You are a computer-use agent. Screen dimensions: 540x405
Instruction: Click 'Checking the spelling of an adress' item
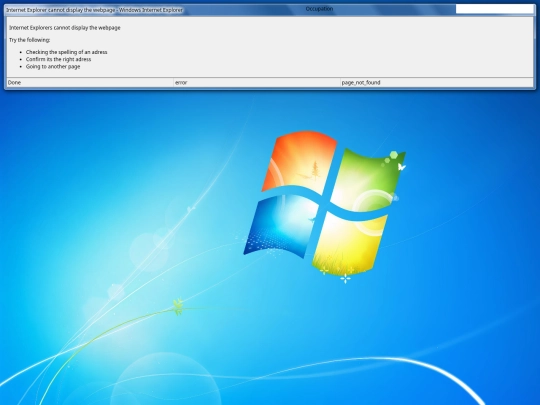tap(66, 52)
